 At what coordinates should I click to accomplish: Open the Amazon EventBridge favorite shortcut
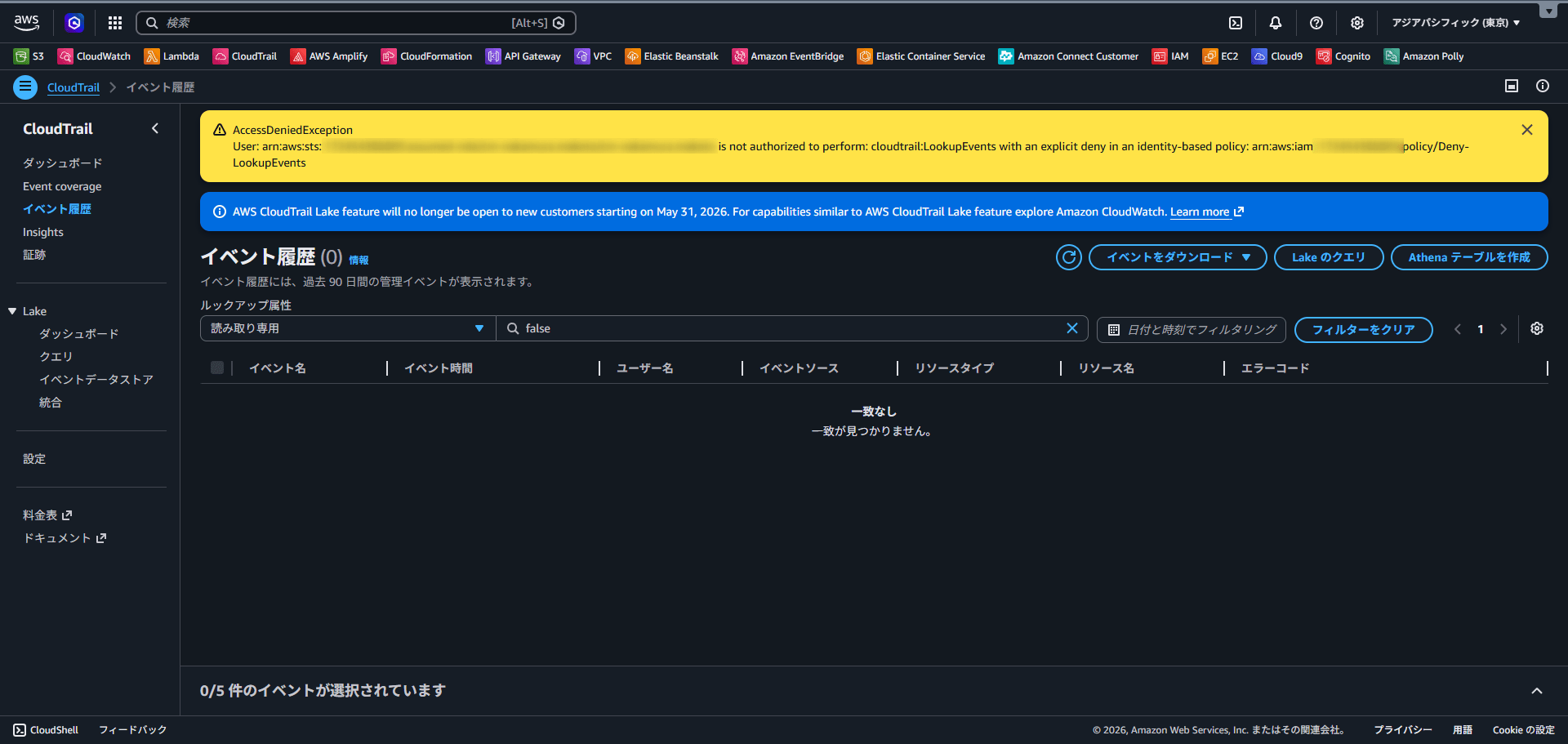tap(788, 56)
